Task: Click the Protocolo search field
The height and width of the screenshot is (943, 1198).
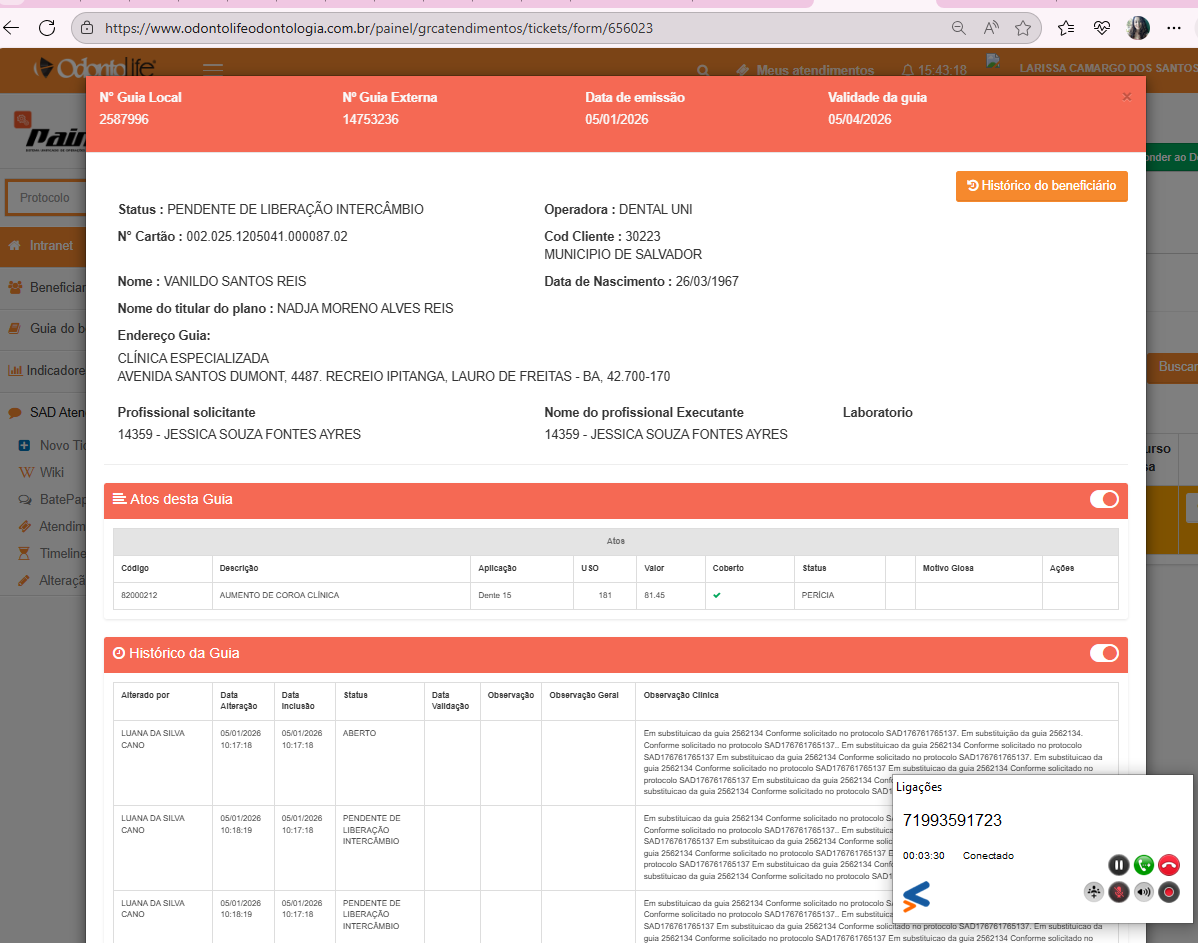Action: pyautogui.click(x=45, y=198)
